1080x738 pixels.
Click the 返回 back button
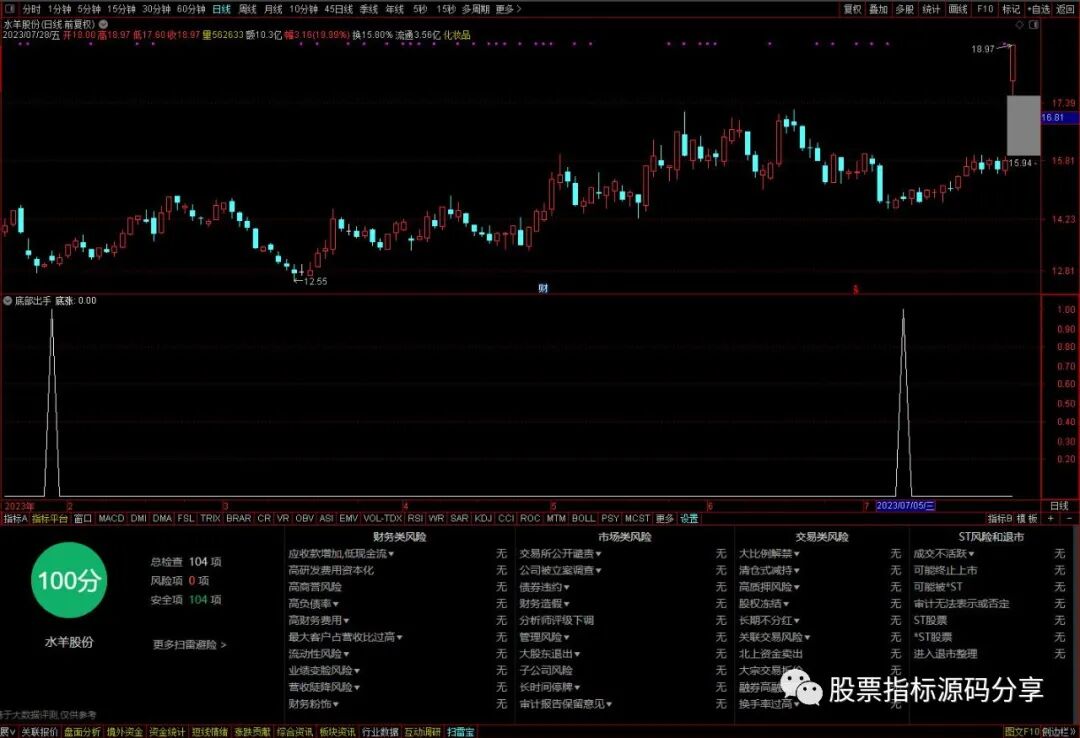point(1065,9)
